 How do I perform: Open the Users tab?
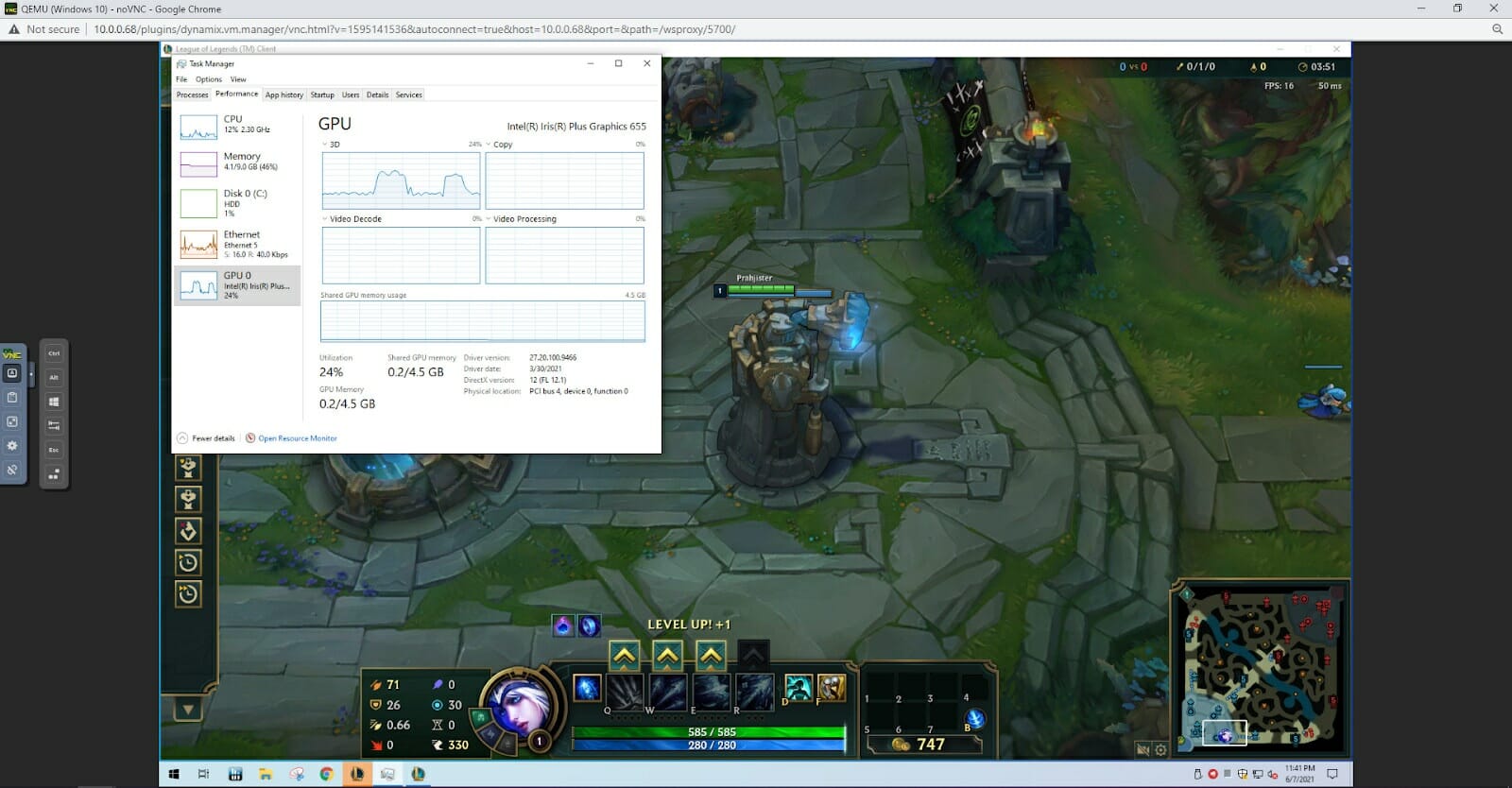(x=351, y=94)
